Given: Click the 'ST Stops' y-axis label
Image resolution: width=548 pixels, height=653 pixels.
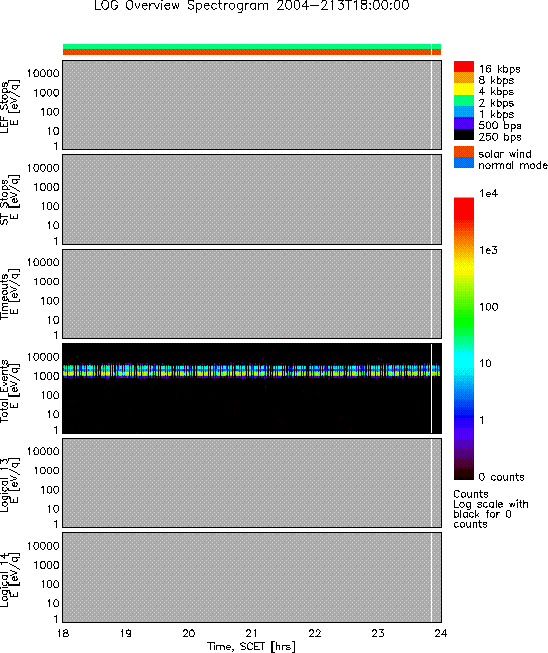Looking at the screenshot, I should [x=5, y=202].
